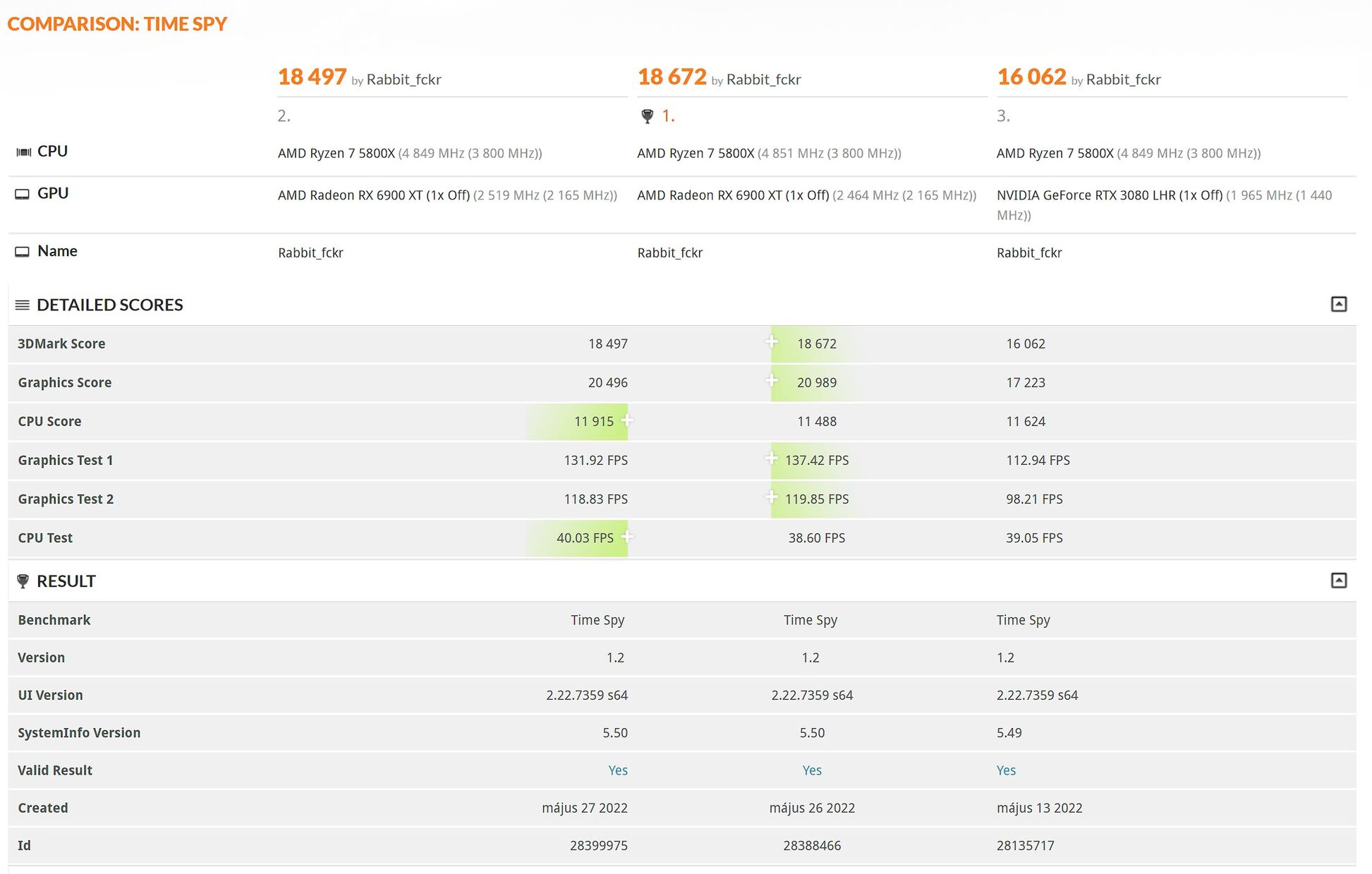Click Yes valid result for 28399975
Image resolution: width=1372 pixels, height=874 pixels.
(618, 770)
